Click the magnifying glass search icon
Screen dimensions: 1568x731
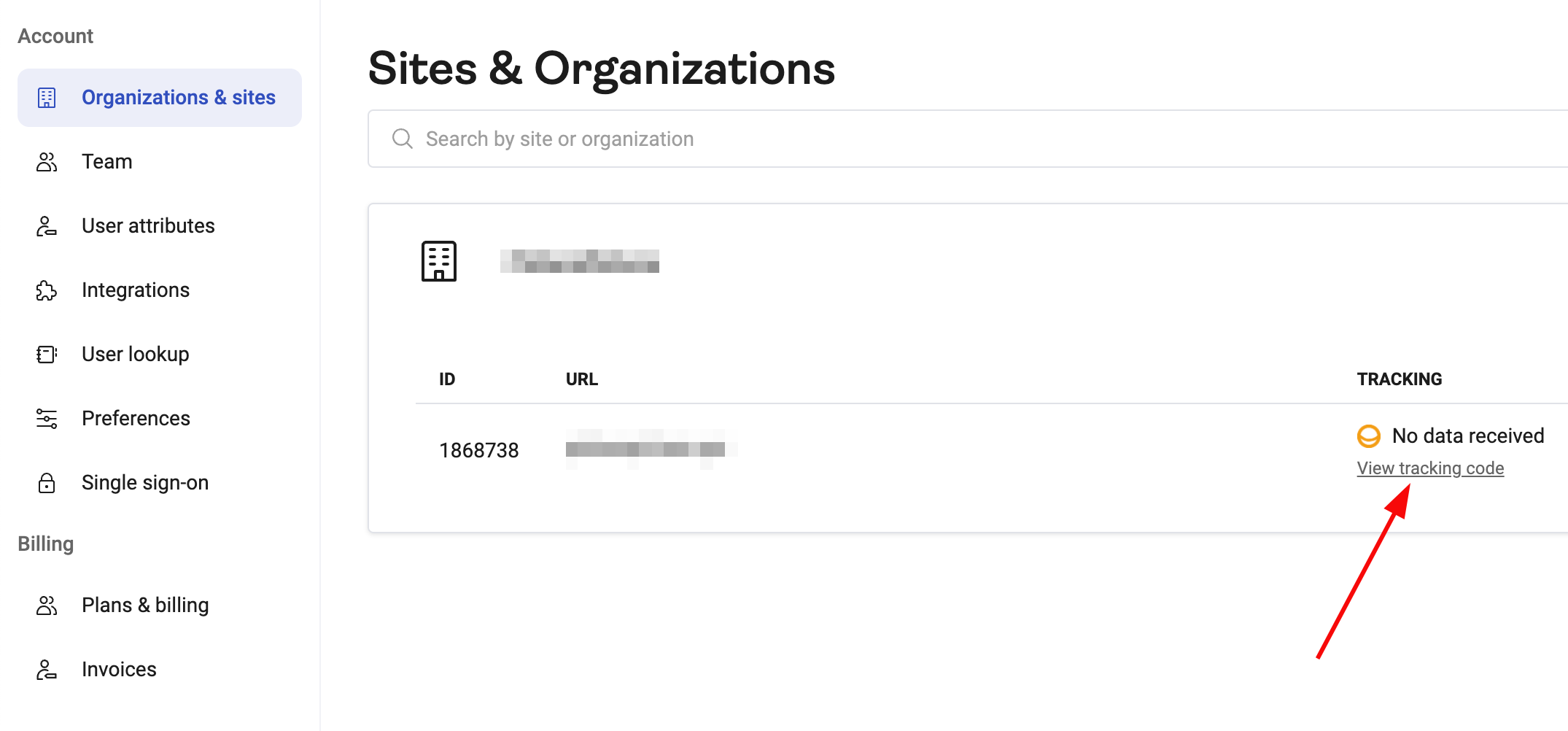(402, 138)
